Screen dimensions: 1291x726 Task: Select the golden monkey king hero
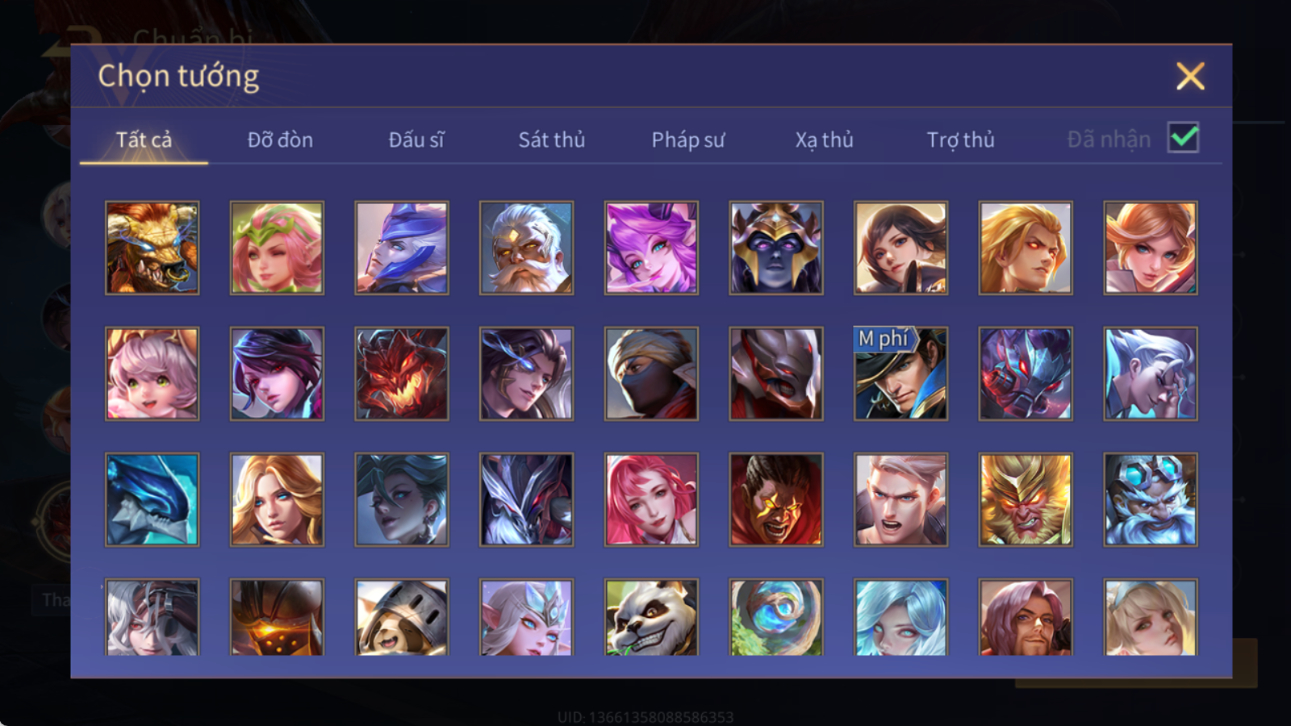(x=1026, y=500)
